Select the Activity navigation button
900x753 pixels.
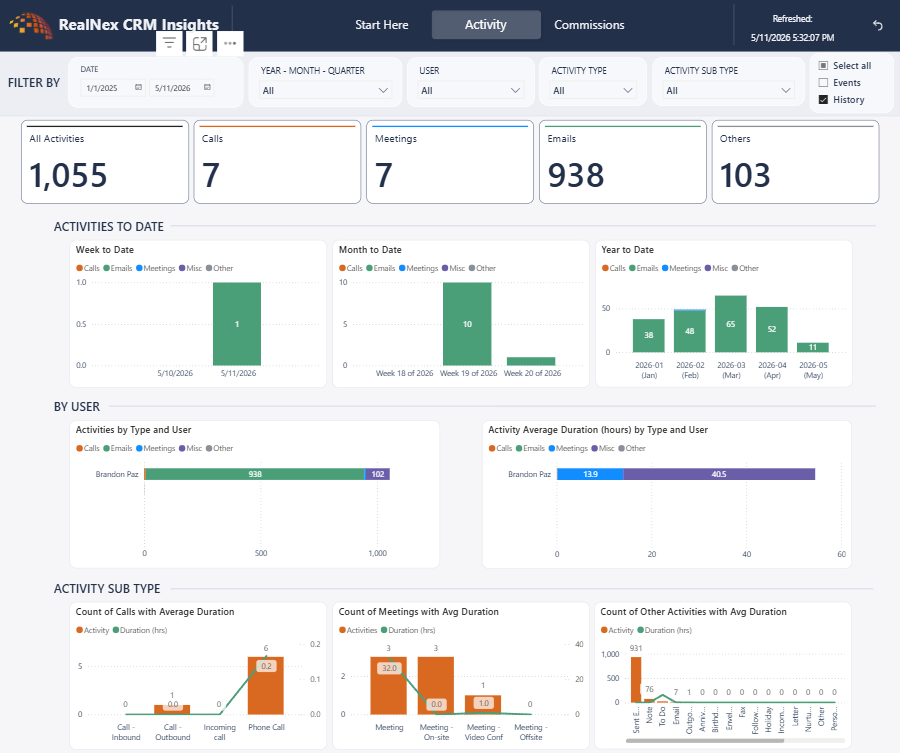tap(486, 25)
